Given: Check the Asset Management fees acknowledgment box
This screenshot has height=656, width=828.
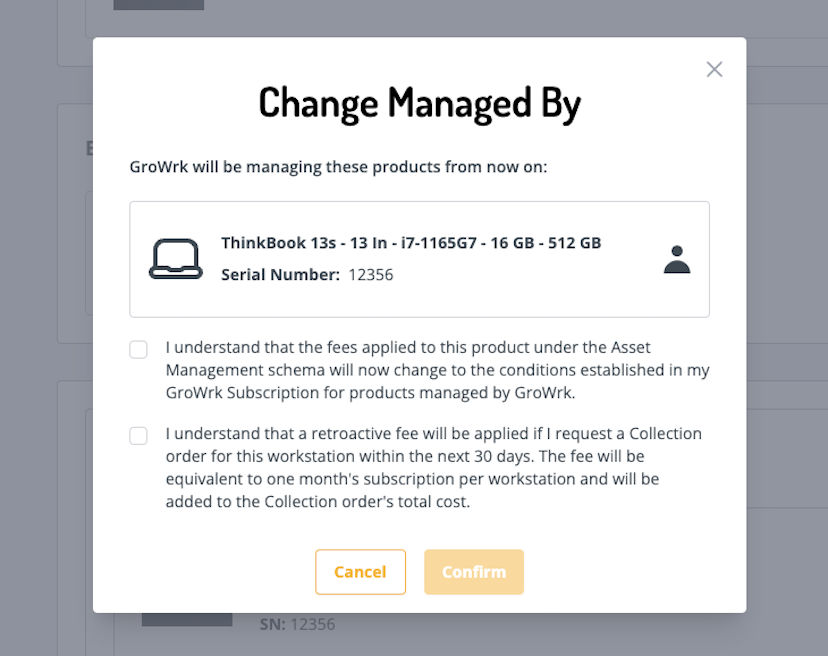Looking at the screenshot, I should point(138,349).
